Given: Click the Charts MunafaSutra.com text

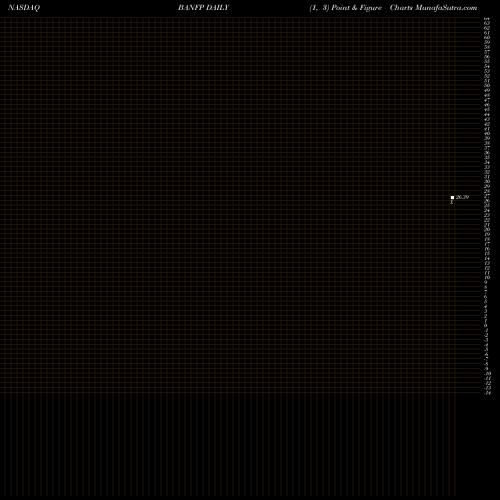Looking at the screenshot, I should [x=433, y=8].
